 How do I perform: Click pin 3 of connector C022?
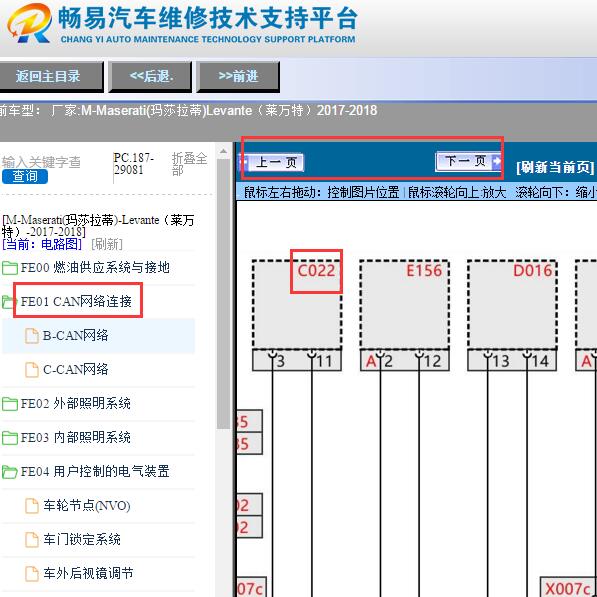(x=280, y=361)
